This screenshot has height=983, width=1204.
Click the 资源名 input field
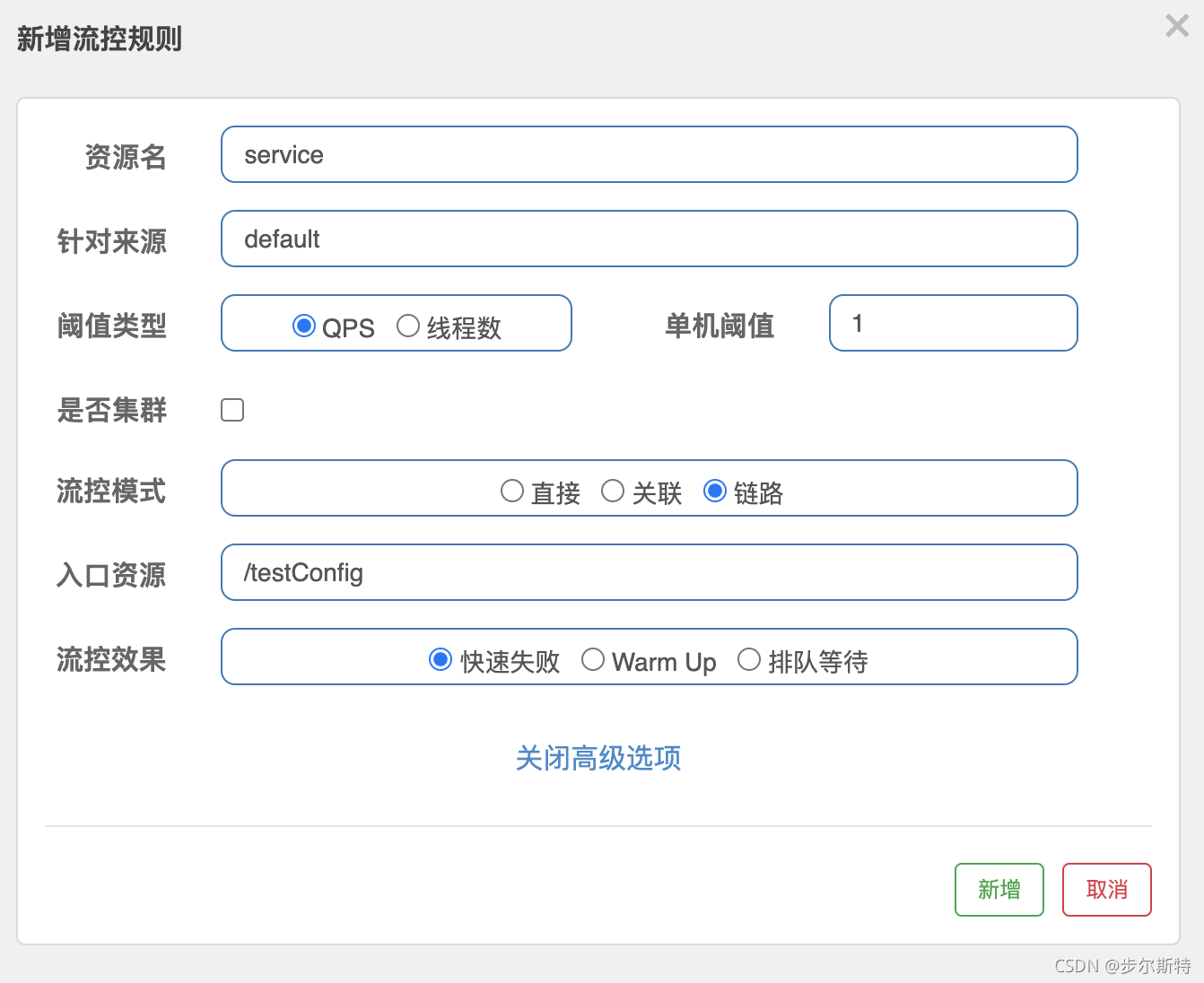649,154
